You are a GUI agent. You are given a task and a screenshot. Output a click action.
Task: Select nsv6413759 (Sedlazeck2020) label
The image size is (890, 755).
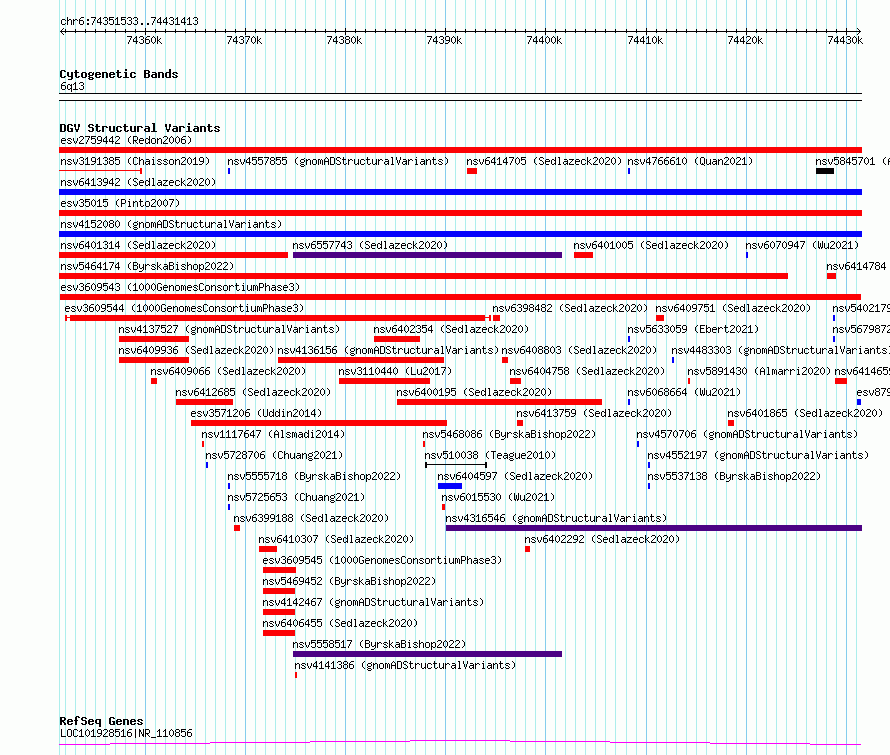point(594,413)
